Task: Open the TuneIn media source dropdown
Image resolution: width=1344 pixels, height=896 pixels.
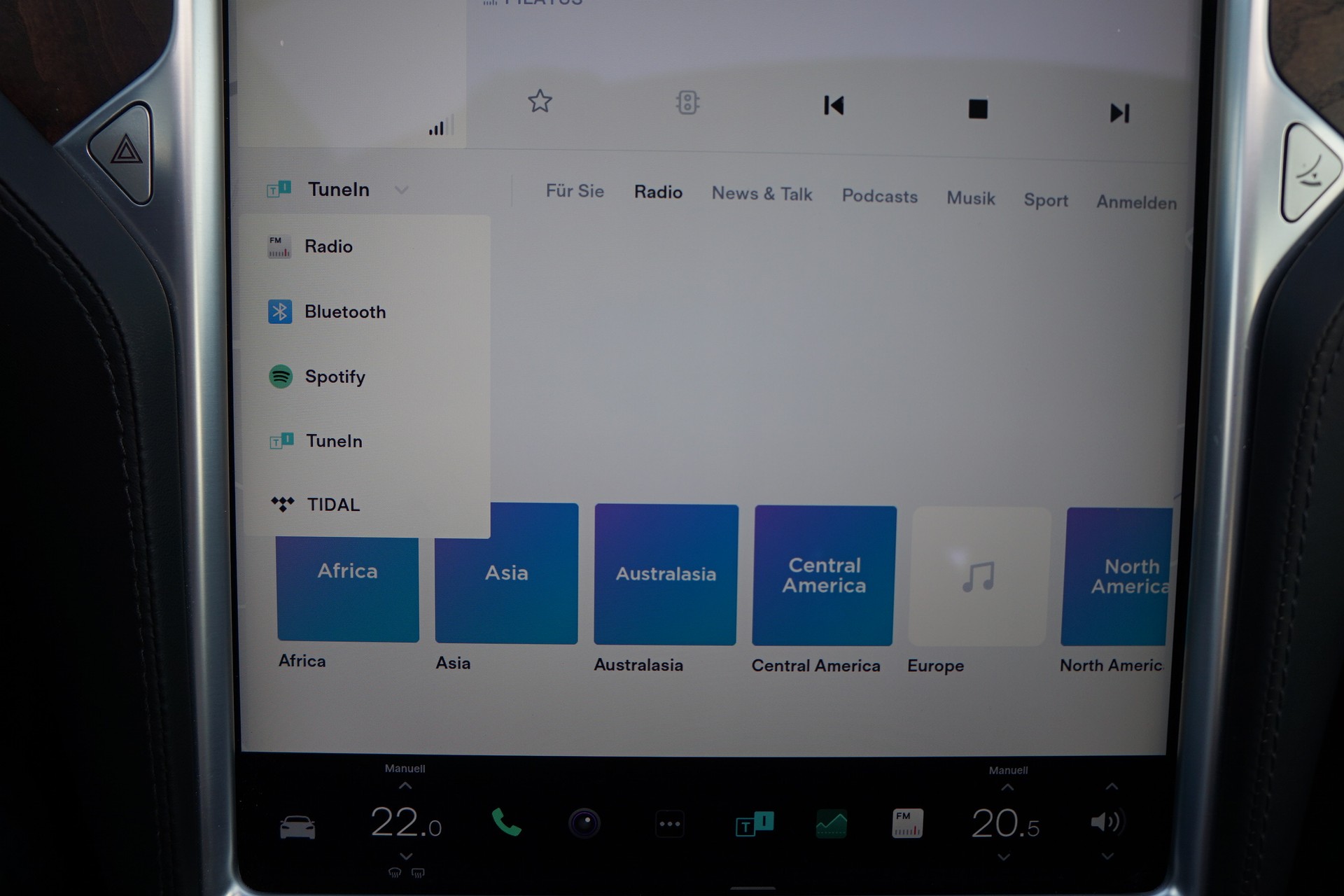Action: tap(337, 189)
